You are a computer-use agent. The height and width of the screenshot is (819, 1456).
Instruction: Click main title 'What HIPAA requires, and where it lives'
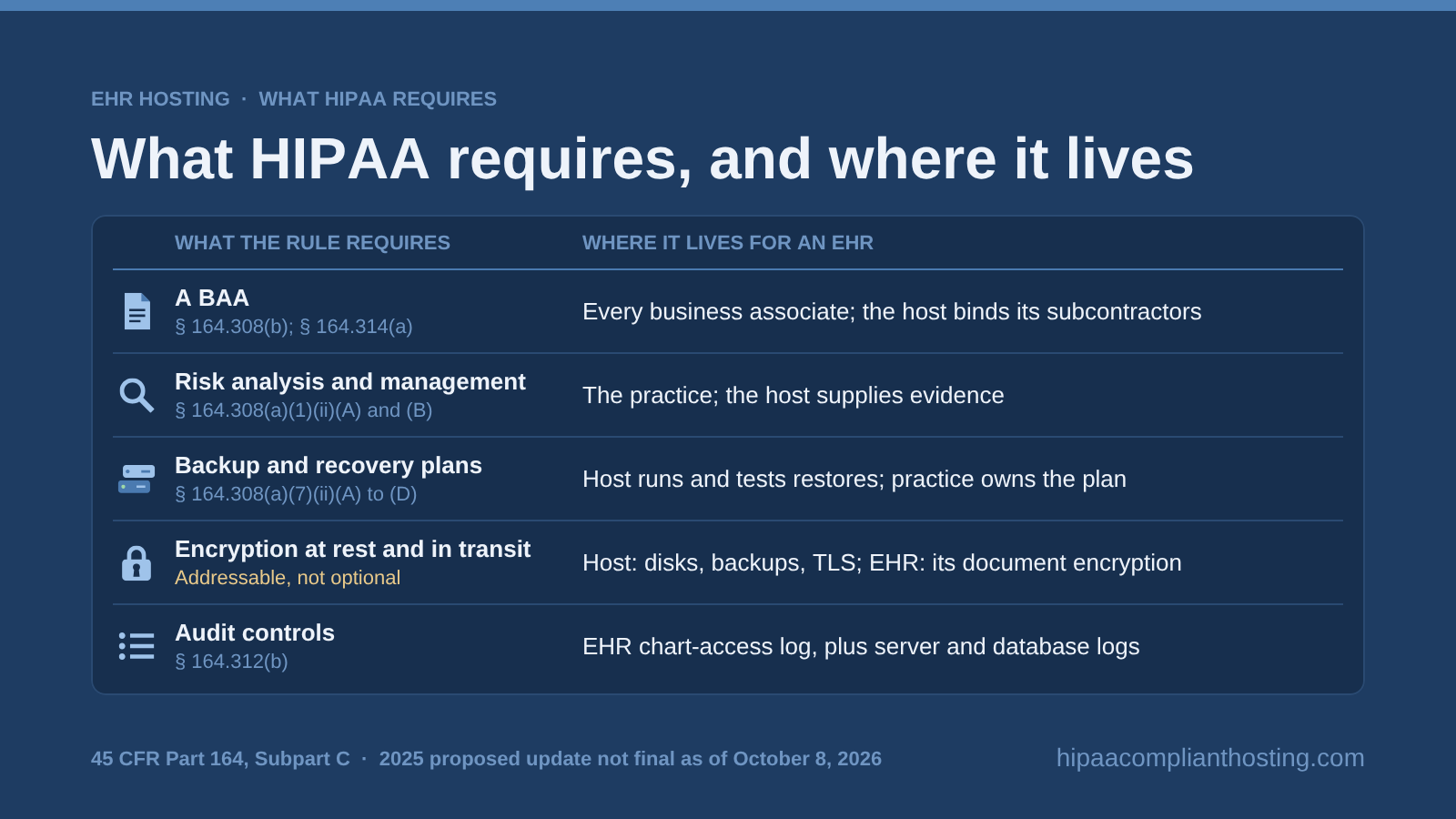click(642, 159)
